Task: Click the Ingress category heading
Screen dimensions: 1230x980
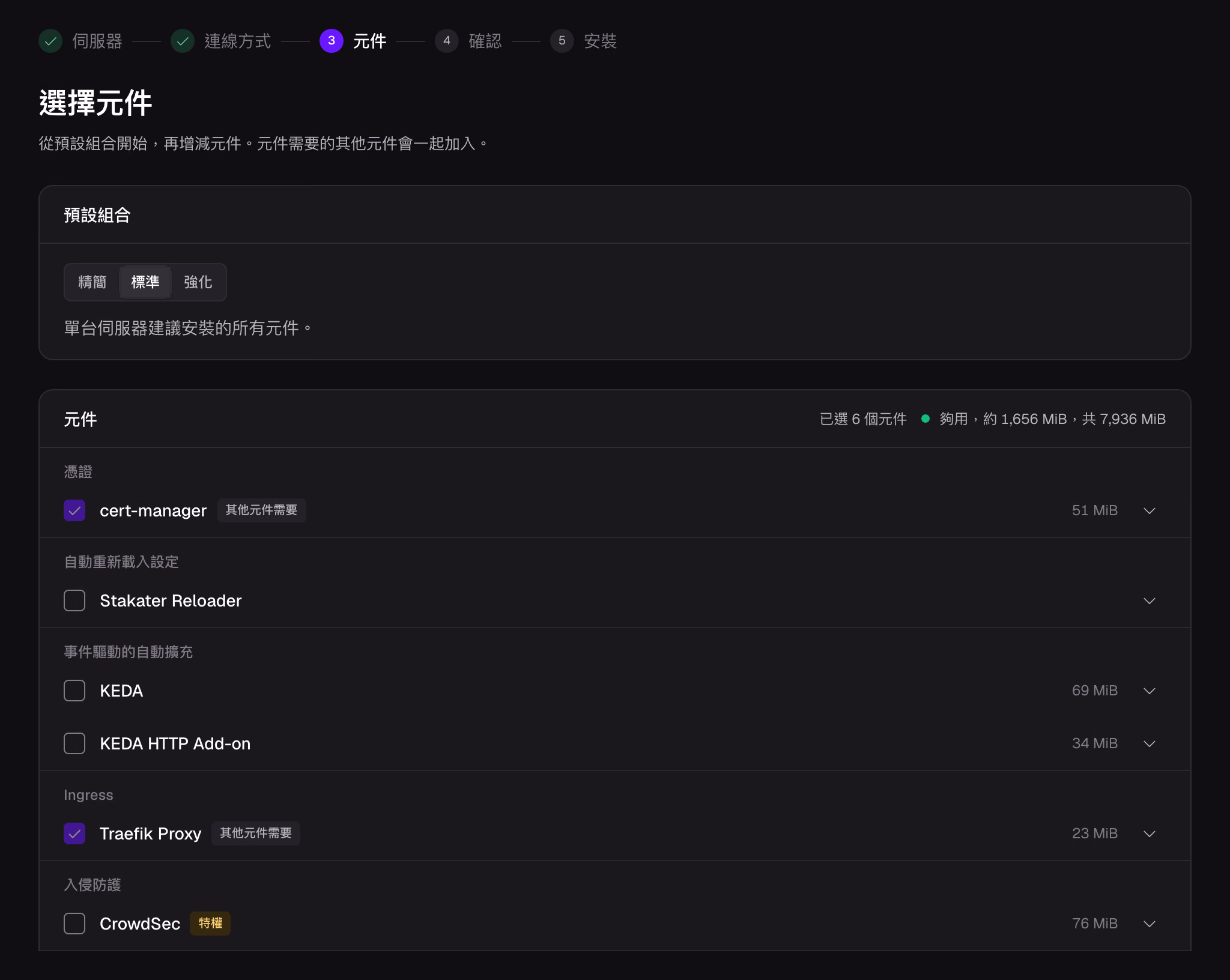Action: [88, 795]
